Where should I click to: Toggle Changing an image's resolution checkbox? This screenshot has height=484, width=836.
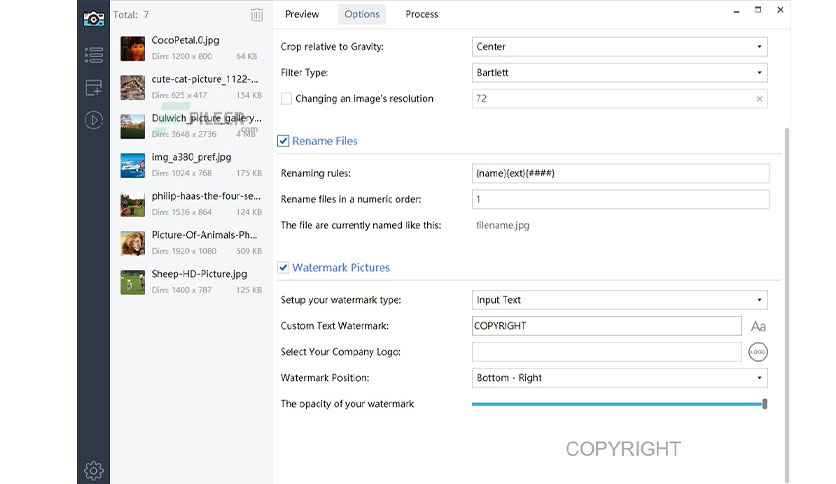click(x=286, y=99)
